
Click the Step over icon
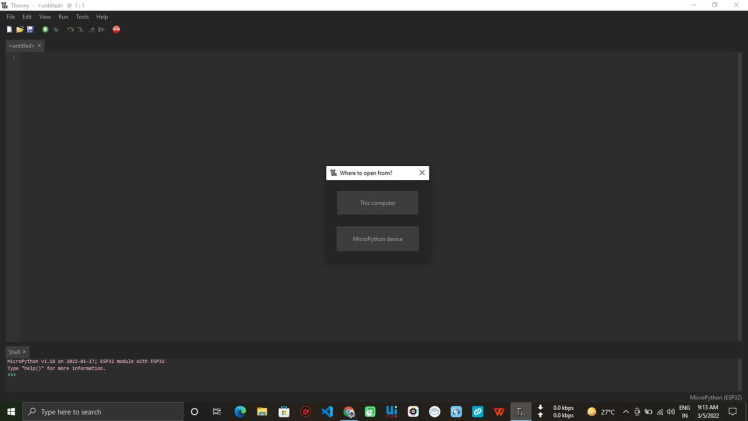point(71,30)
